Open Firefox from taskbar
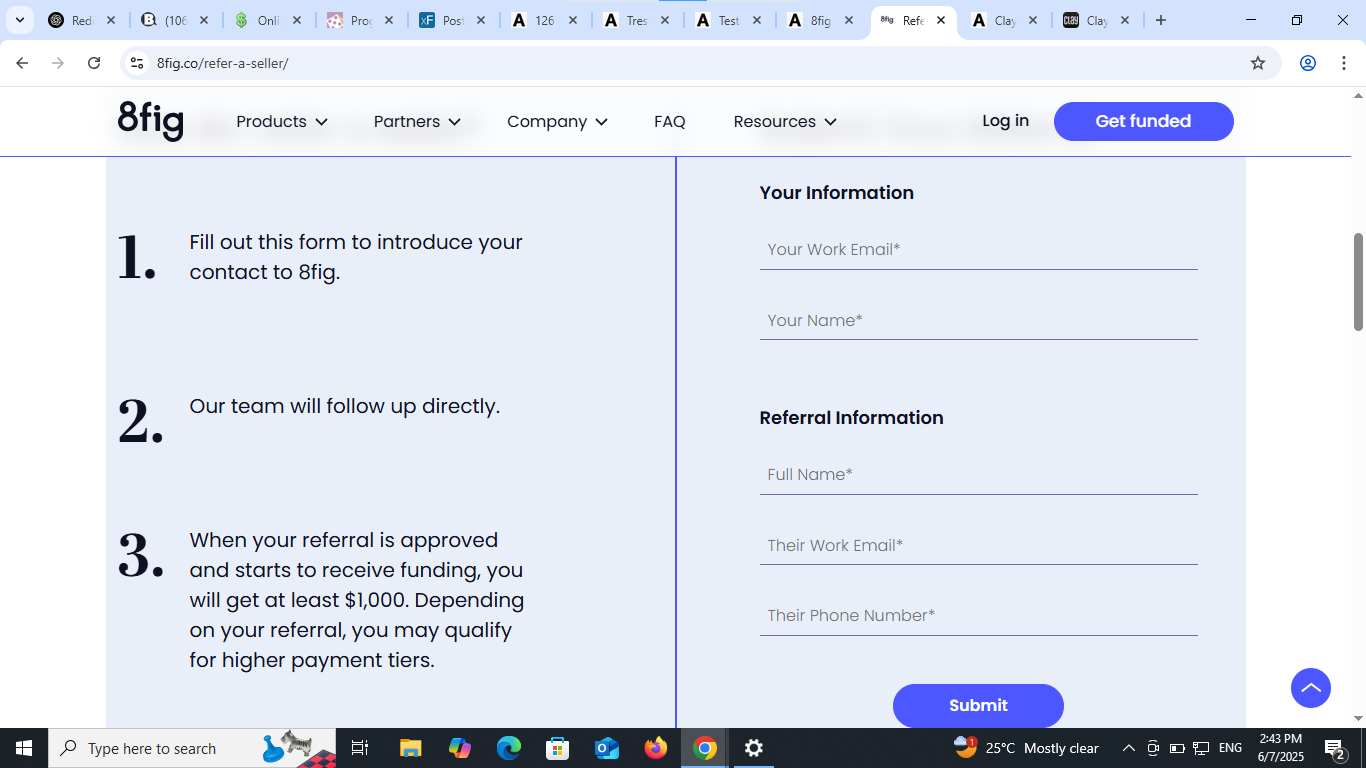This screenshot has width=1366, height=768. tap(656, 748)
